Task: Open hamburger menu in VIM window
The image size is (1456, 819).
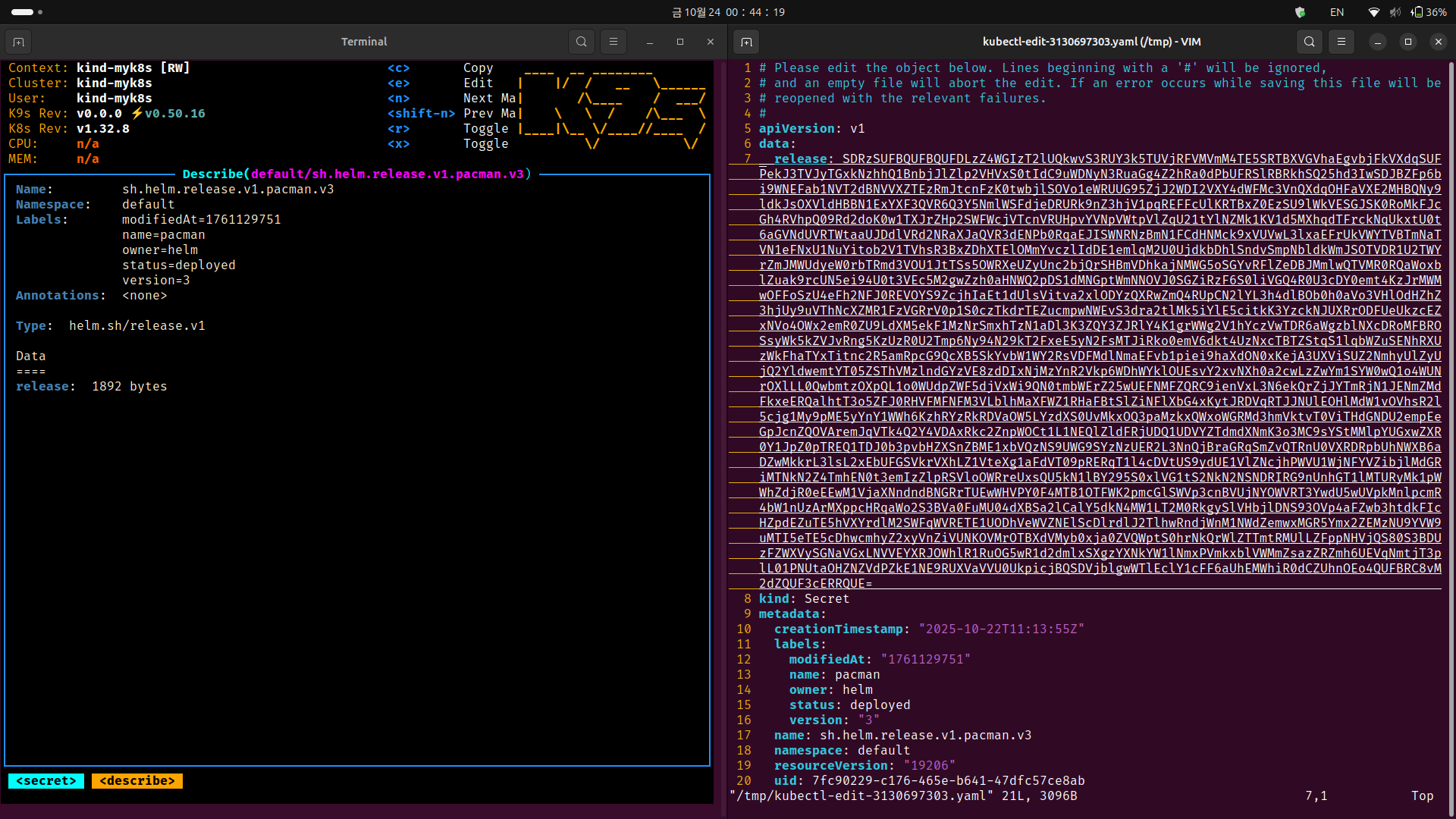Action: tap(1341, 42)
